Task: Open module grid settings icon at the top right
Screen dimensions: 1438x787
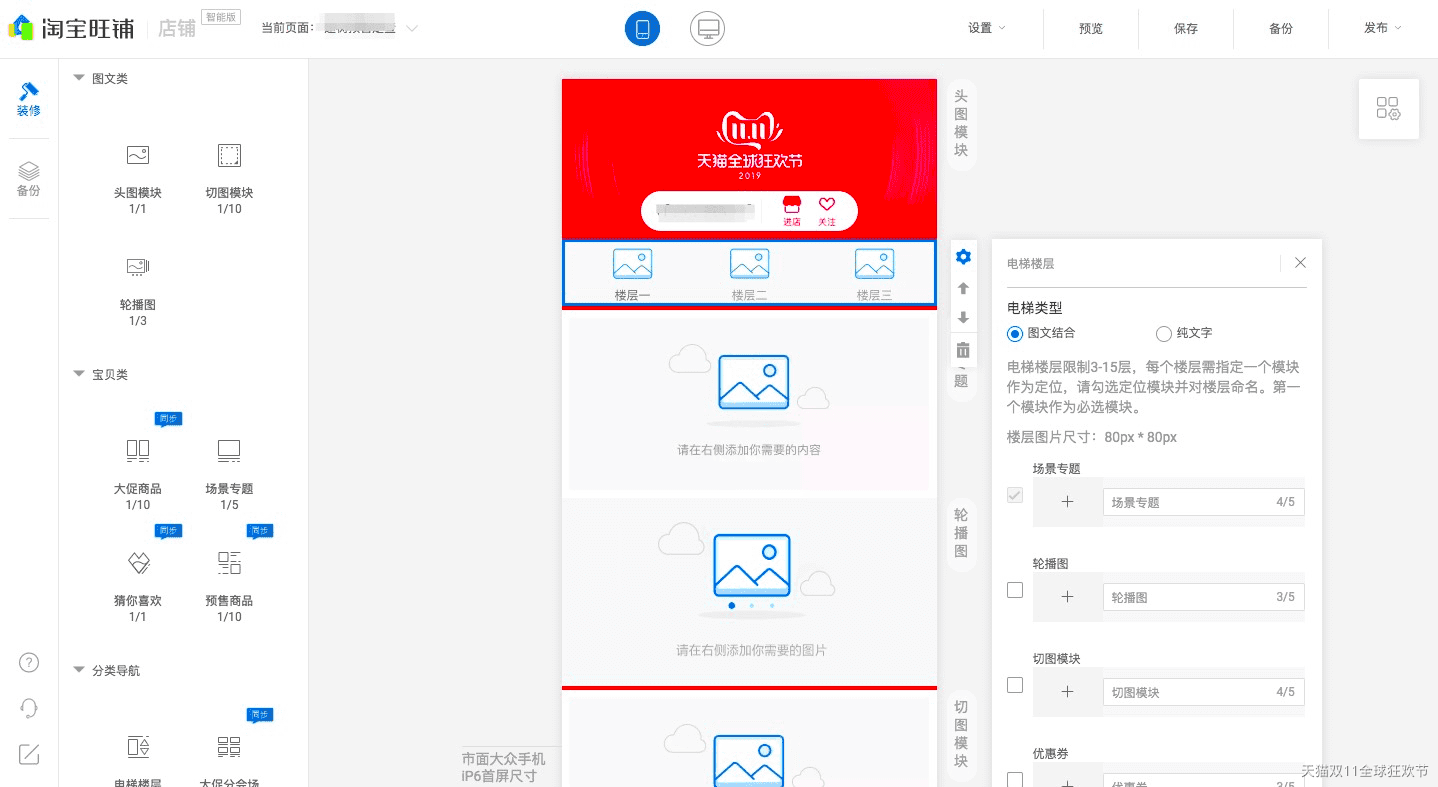Action: pyautogui.click(x=1388, y=108)
